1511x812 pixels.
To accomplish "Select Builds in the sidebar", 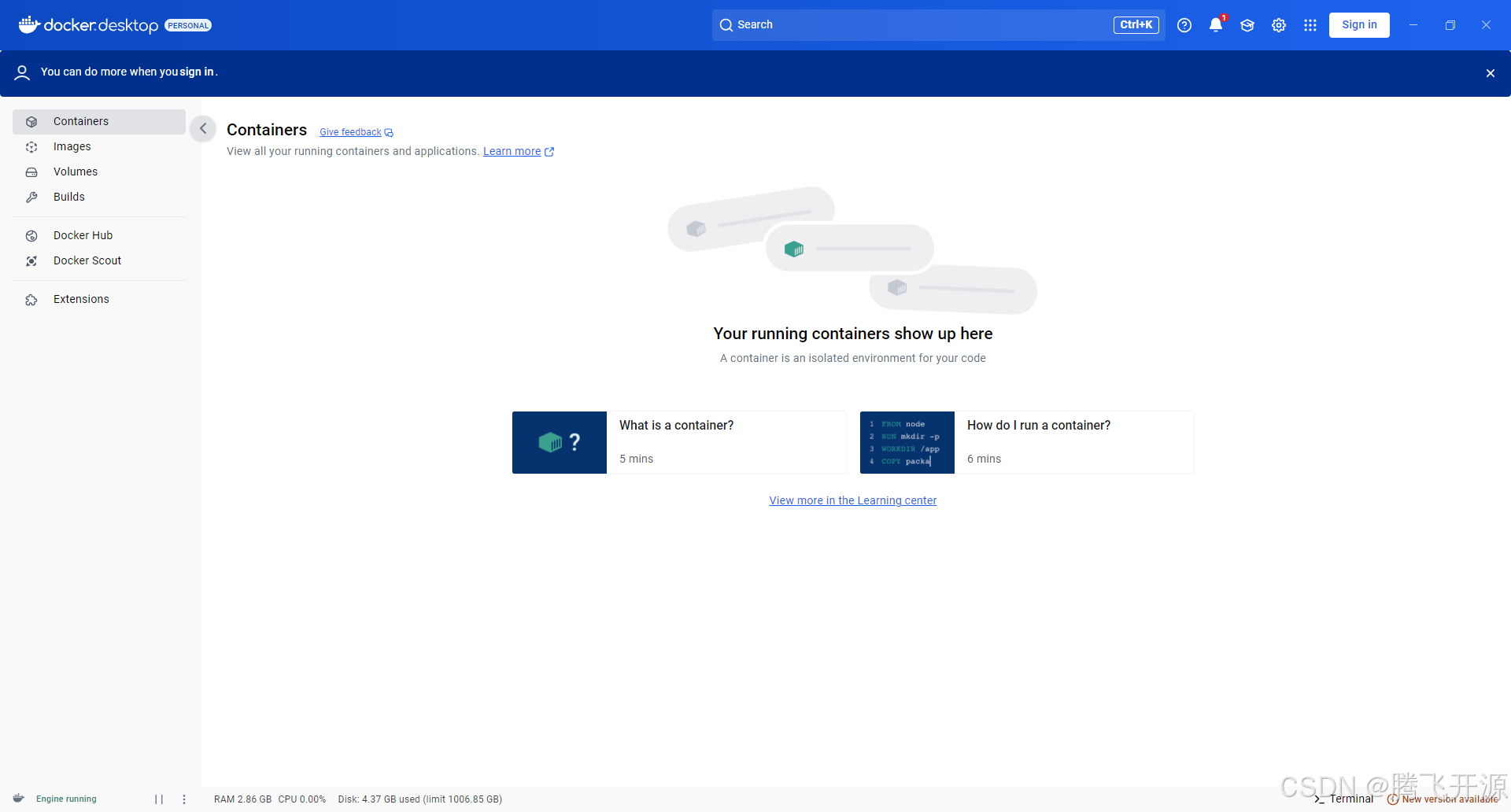I will [99, 197].
